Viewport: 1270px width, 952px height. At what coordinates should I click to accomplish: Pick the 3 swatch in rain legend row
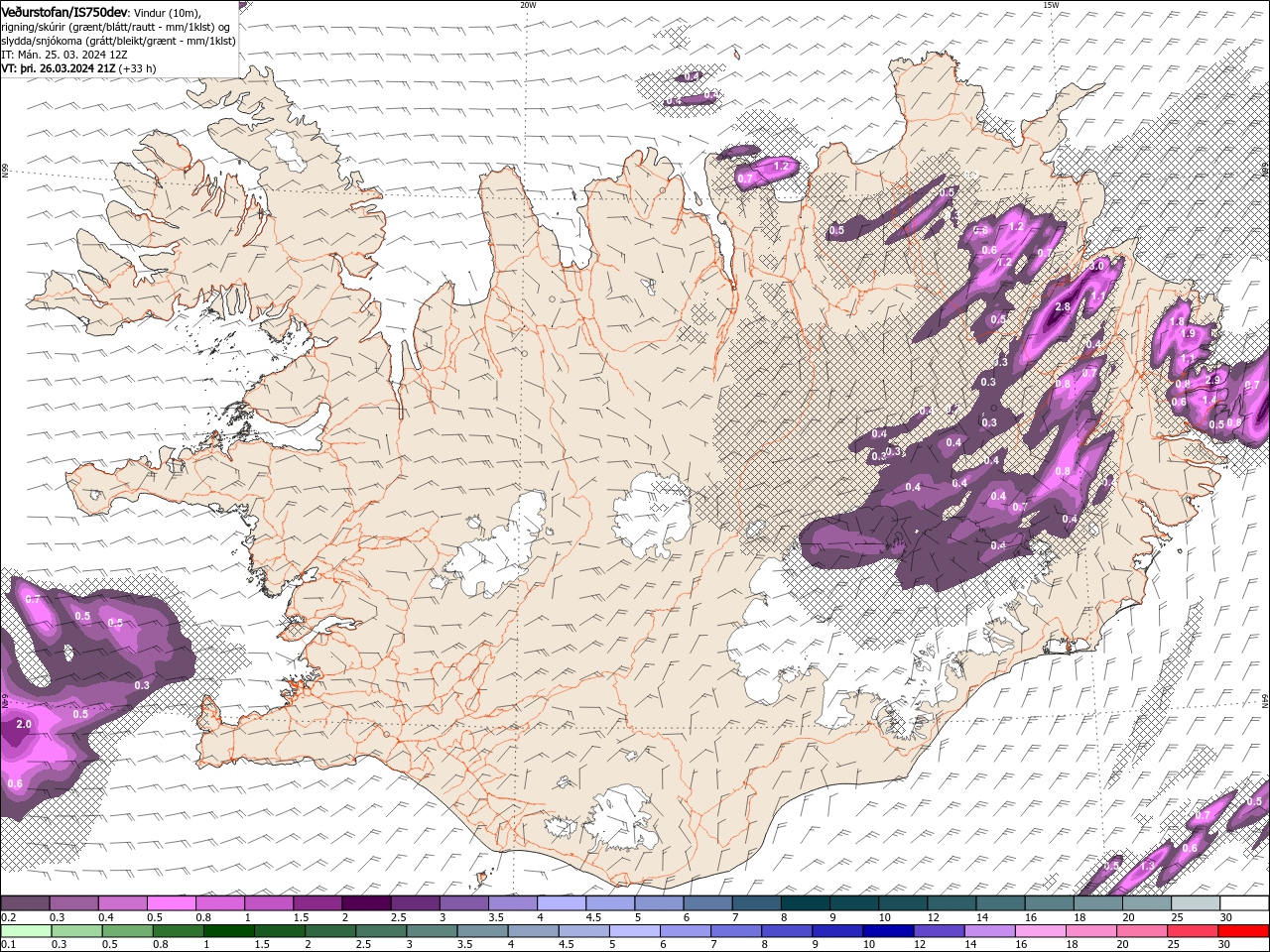(x=431, y=930)
